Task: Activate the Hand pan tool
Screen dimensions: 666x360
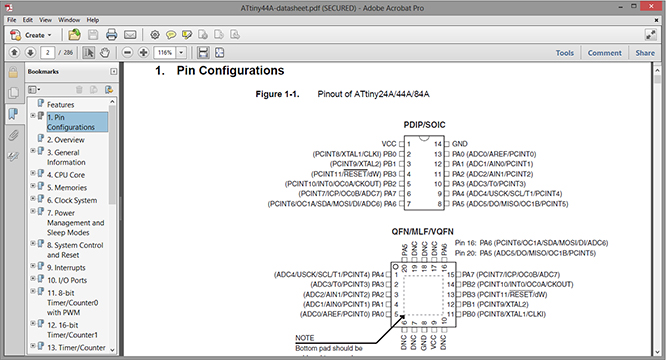Action: tap(104, 53)
